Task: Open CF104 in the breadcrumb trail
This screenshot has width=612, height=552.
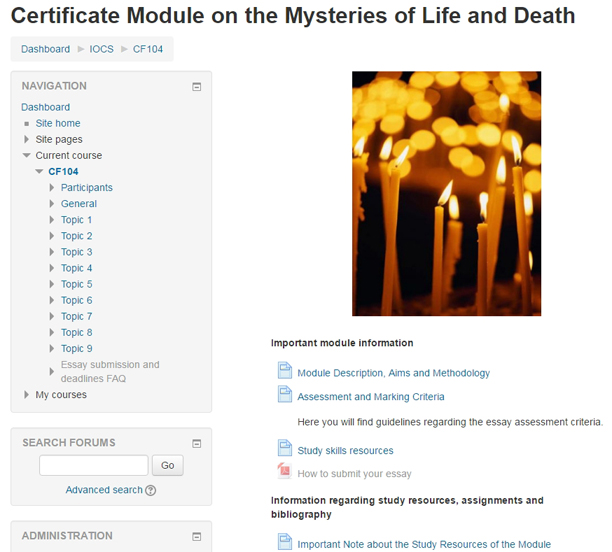Action: point(148,49)
